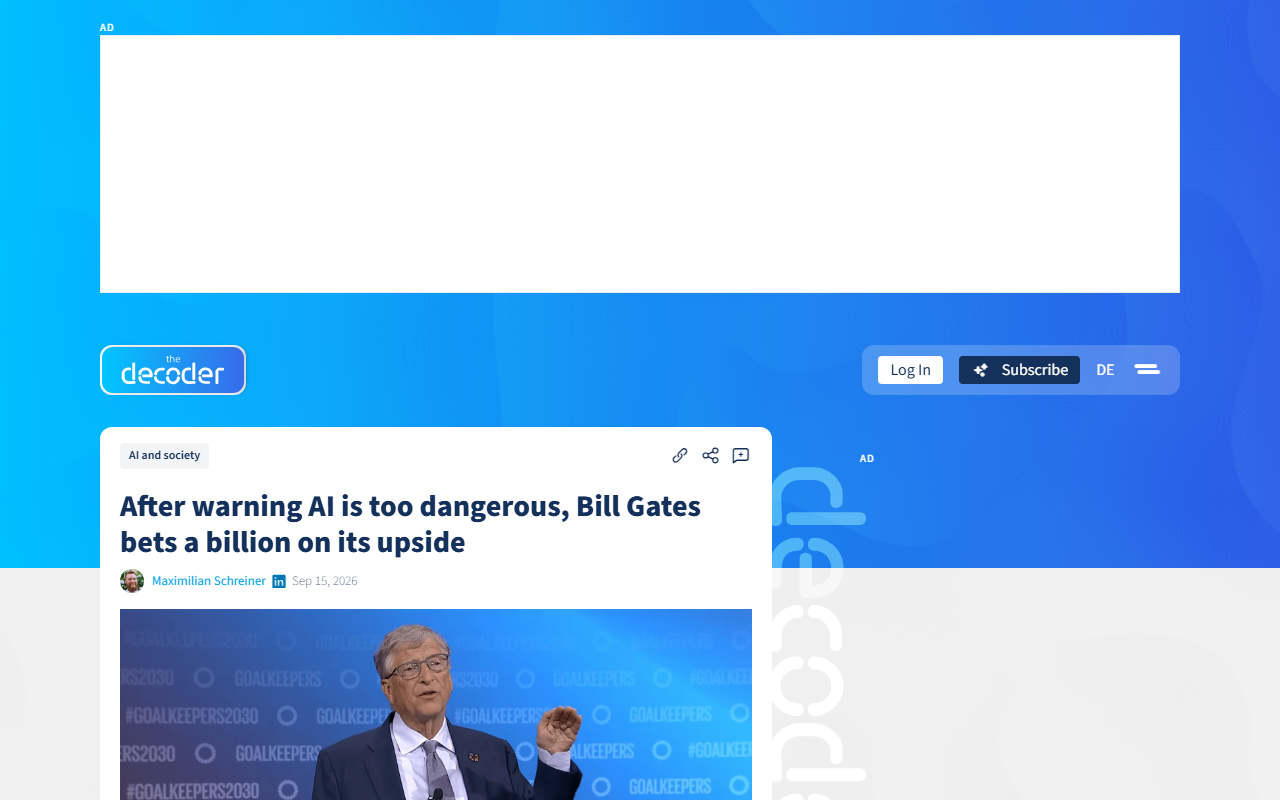Click the article headline about Bill Gates

(x=410, y=524)
